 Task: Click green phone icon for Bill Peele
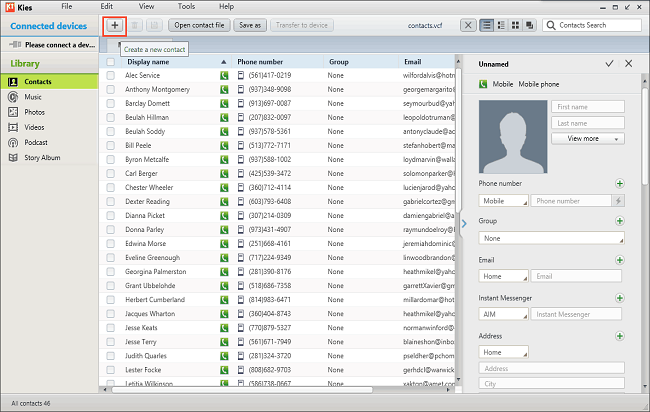[x=224, y=145]
